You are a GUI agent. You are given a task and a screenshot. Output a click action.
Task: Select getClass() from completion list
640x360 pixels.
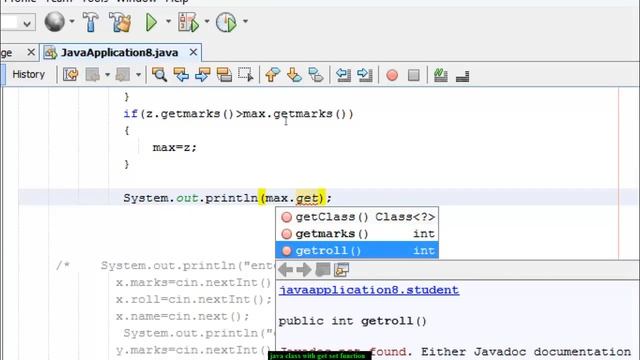(x=357, y=217)
